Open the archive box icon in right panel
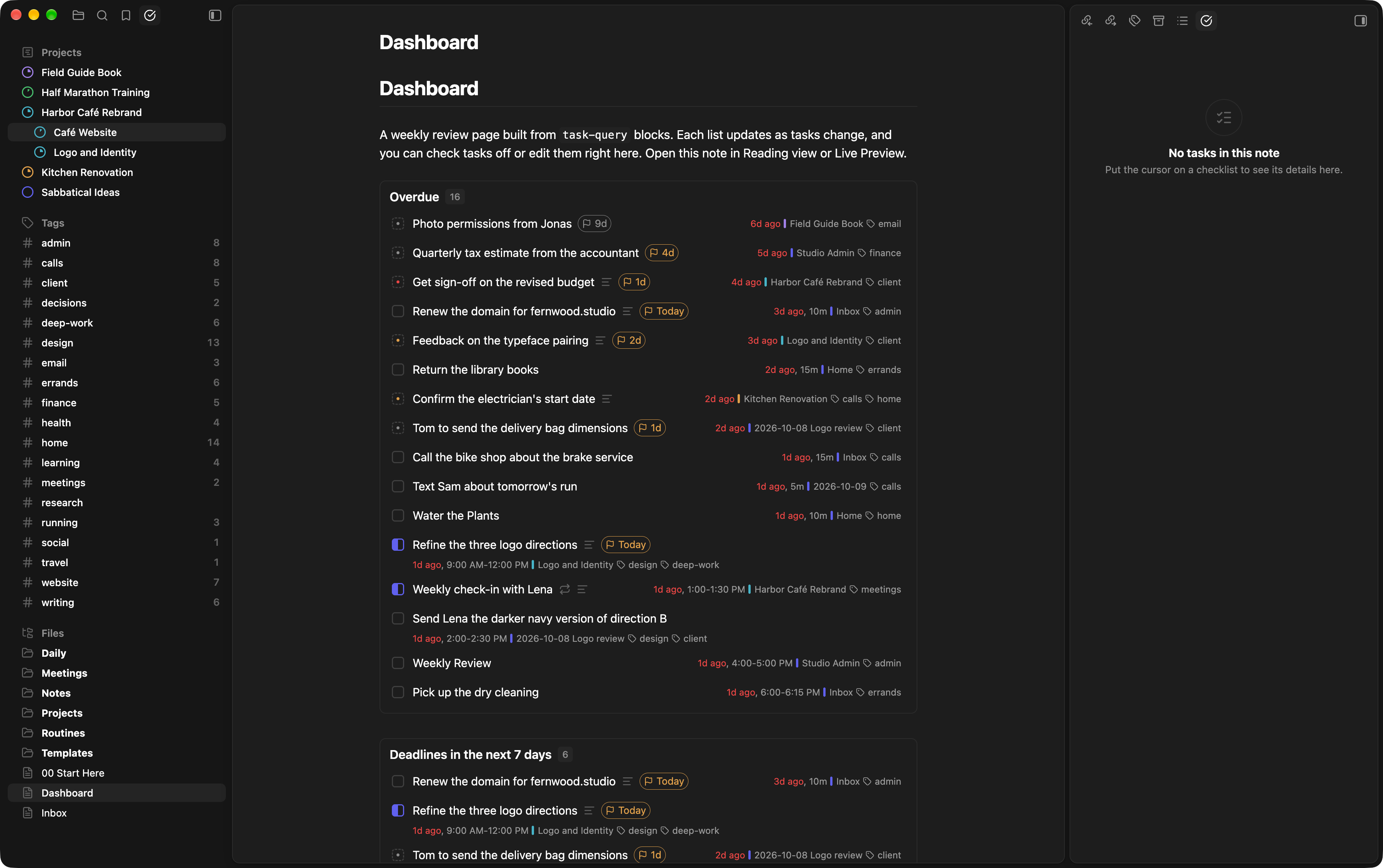The height and width of the screenshot is (868, 1383). coord(1159,21)
